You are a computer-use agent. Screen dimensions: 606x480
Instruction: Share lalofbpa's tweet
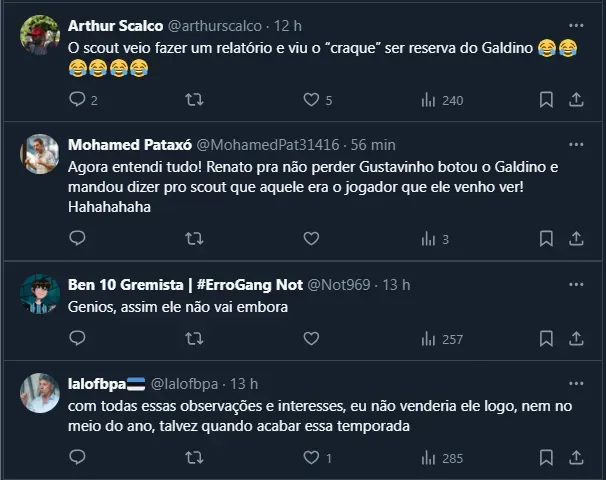(x=576, y=458)
